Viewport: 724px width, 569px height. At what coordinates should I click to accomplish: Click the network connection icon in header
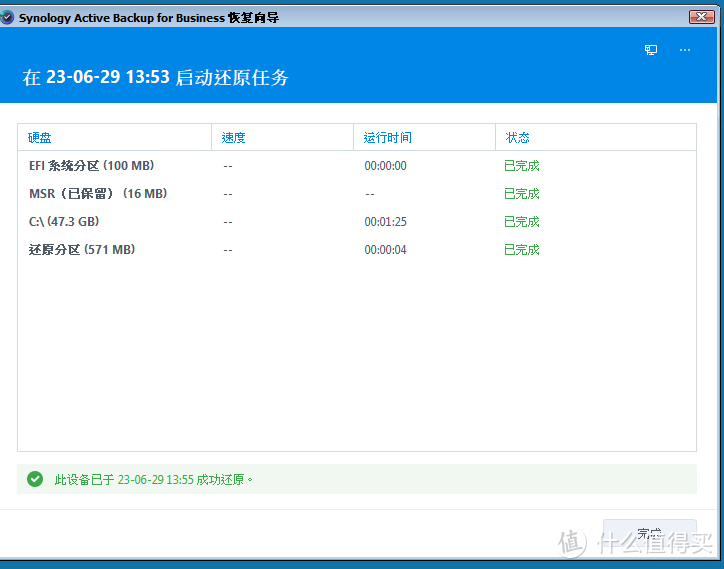click(651, 50)
